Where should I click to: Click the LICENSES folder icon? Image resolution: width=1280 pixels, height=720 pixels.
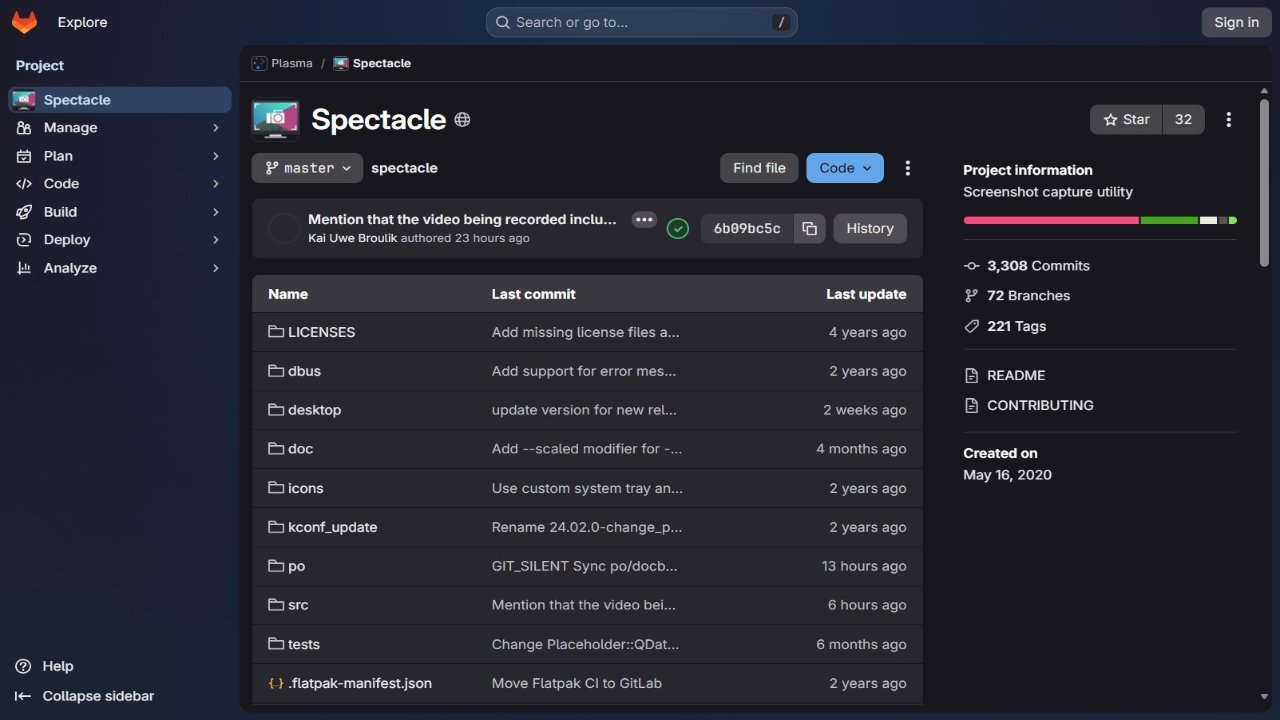276,332
